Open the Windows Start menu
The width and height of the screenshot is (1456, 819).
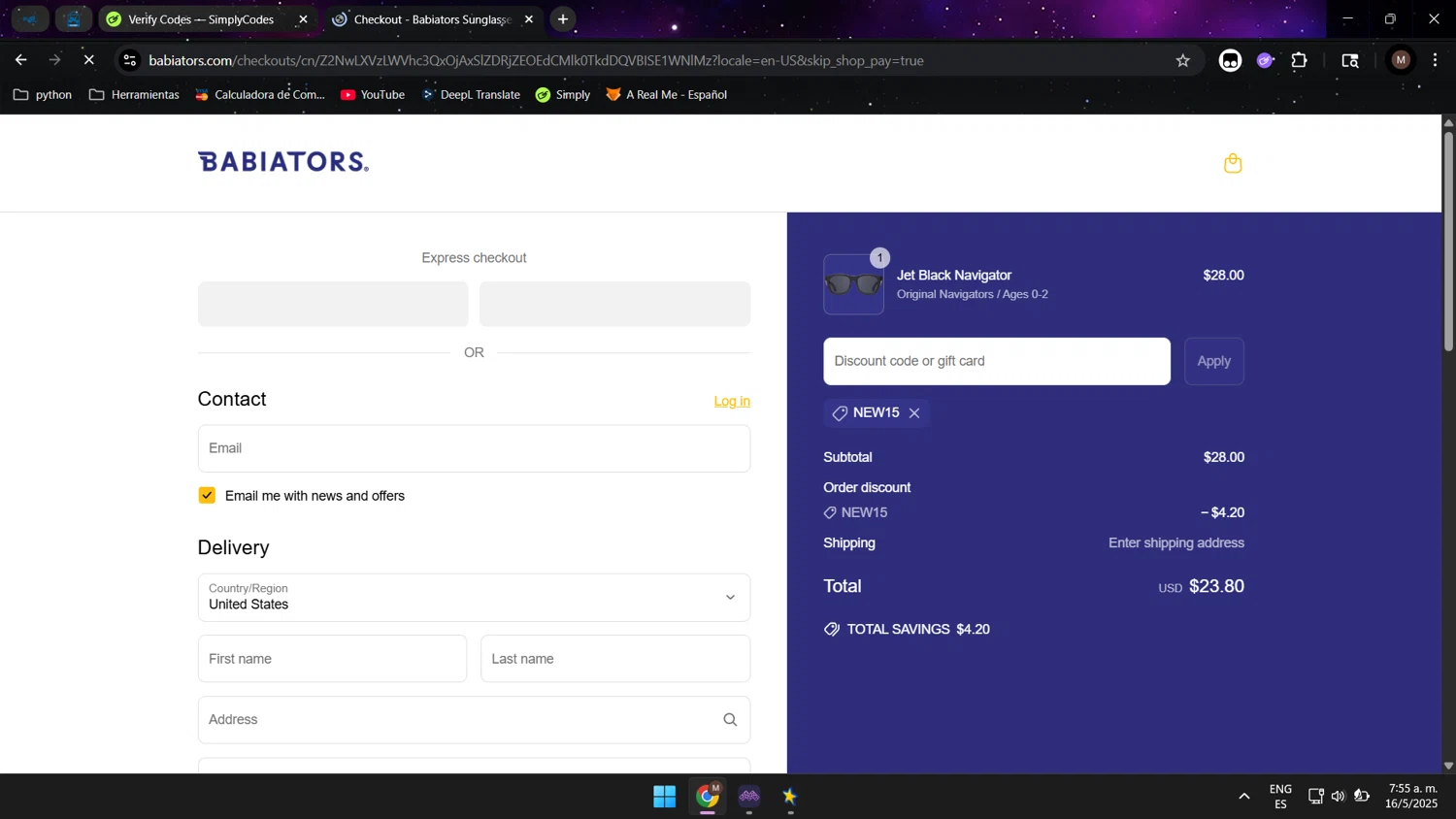pyautogui.click(x=665, y=798)
